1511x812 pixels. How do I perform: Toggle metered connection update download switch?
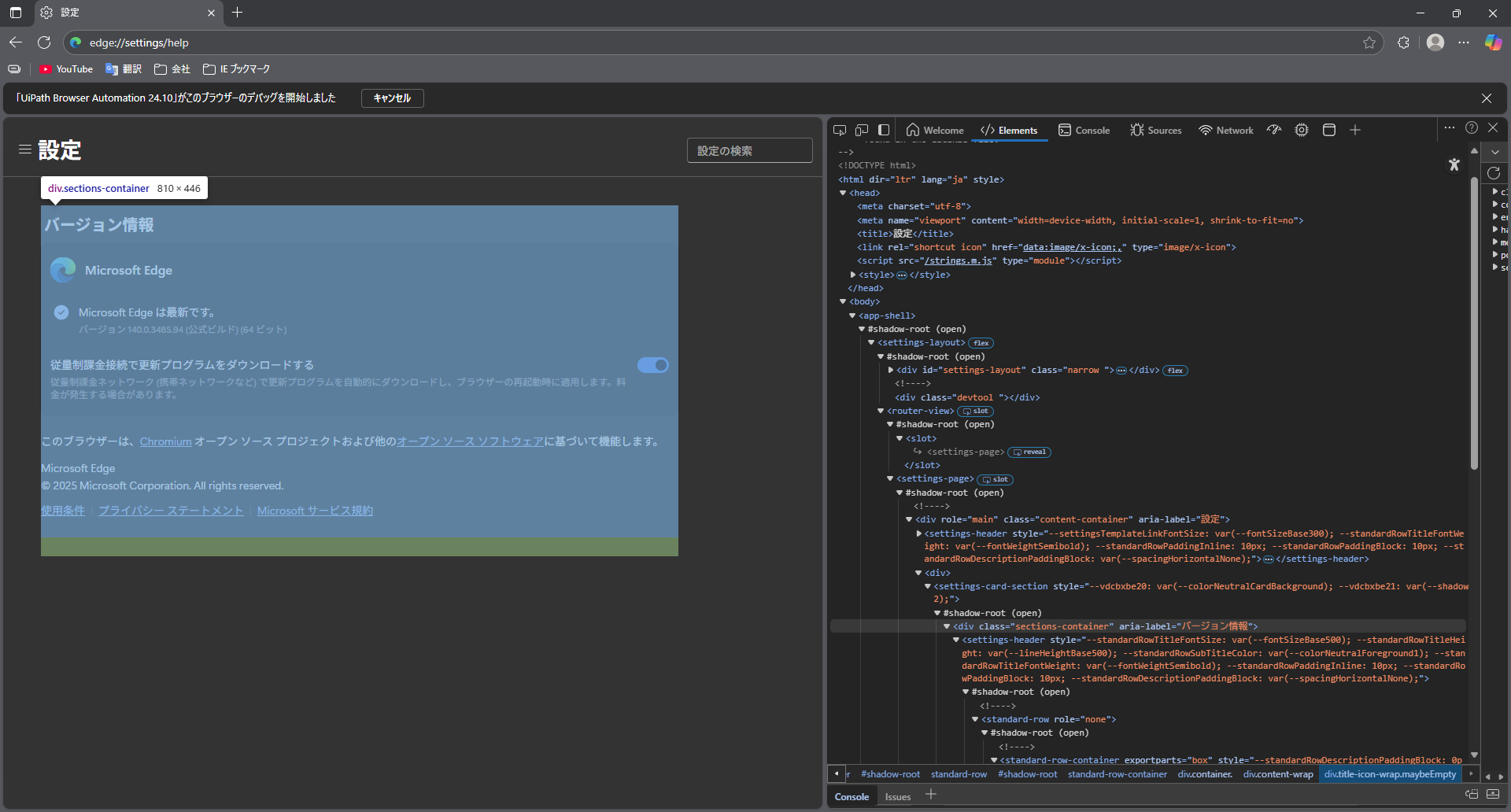pyautogui.click(x=652, y=365)
